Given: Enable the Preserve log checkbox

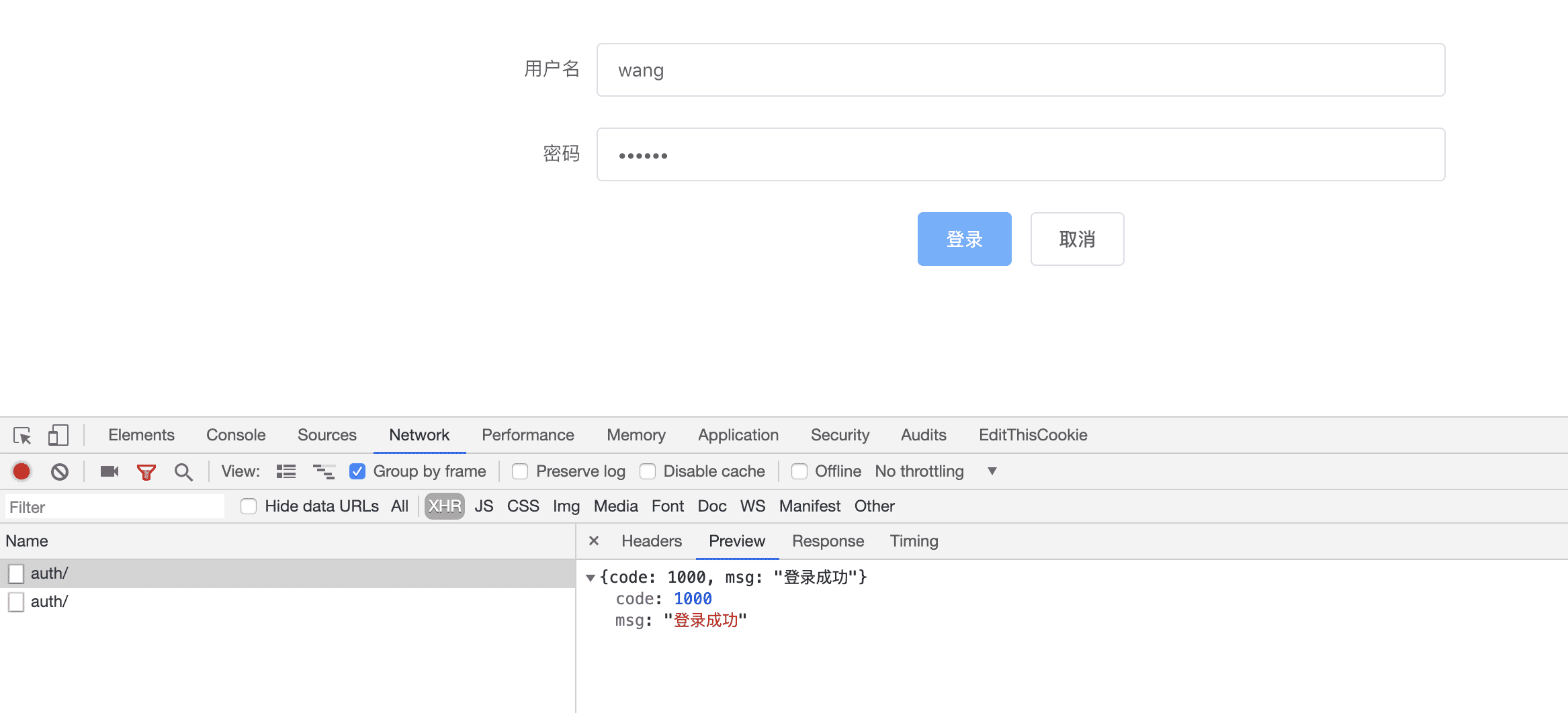Looking at the screenshot, I should (x=520, y=472).
